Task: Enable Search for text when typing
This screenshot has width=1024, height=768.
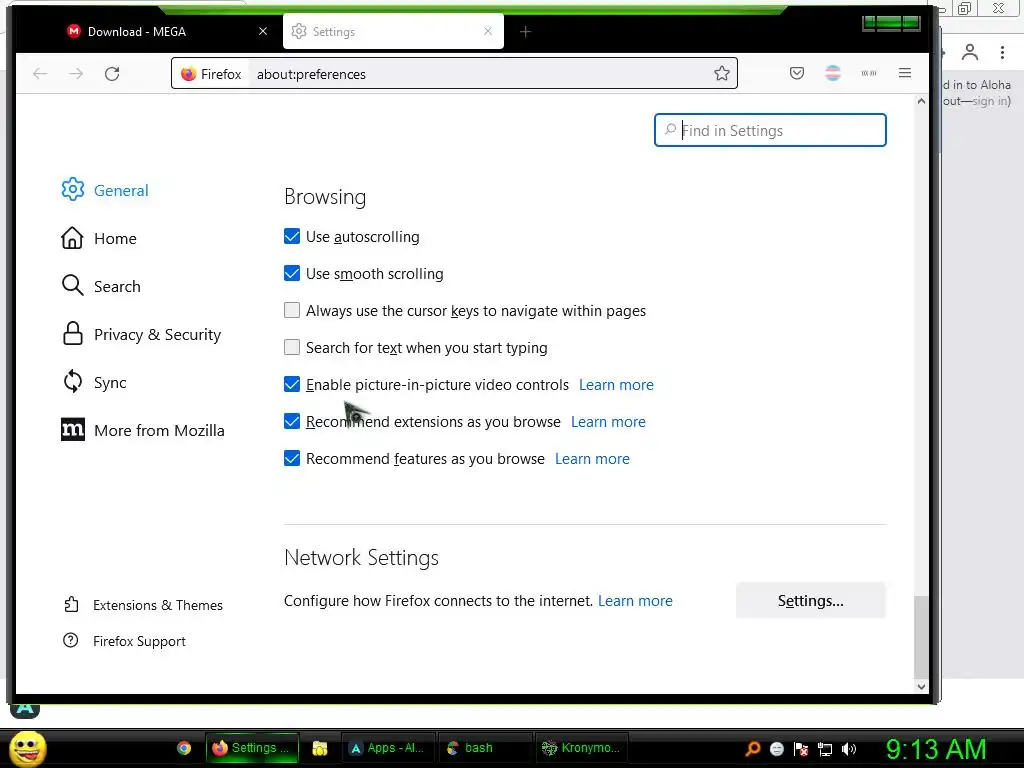Action: 292,347
